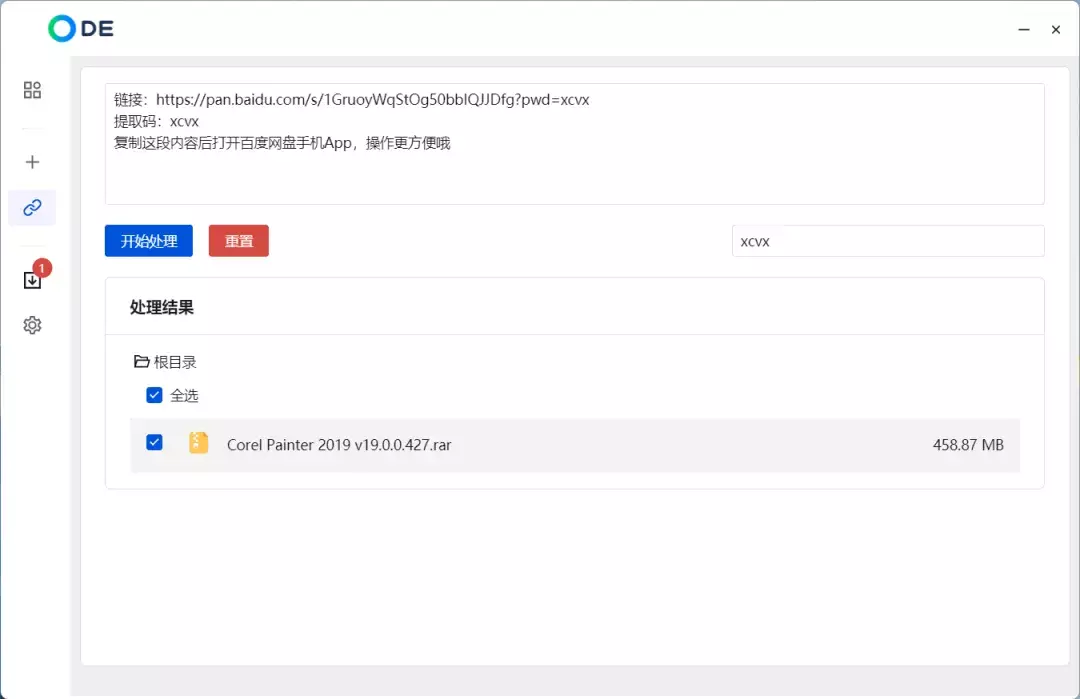Click the blue 开始处理 button
The image size is (1080, 699).
[x=149, y=241]
